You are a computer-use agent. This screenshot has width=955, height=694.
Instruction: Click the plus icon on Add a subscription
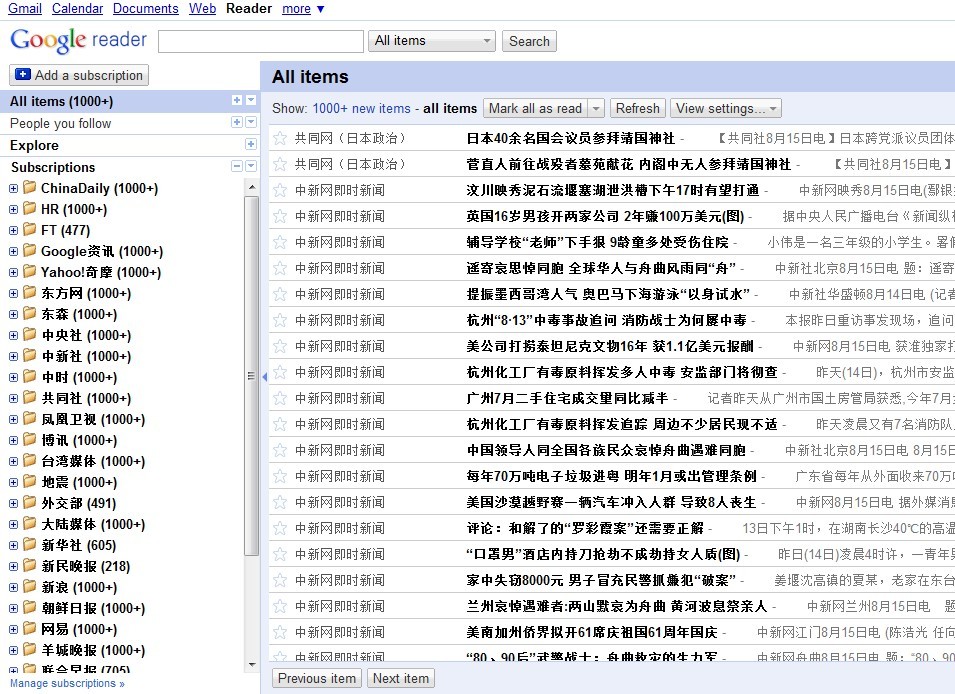point(23,75)
